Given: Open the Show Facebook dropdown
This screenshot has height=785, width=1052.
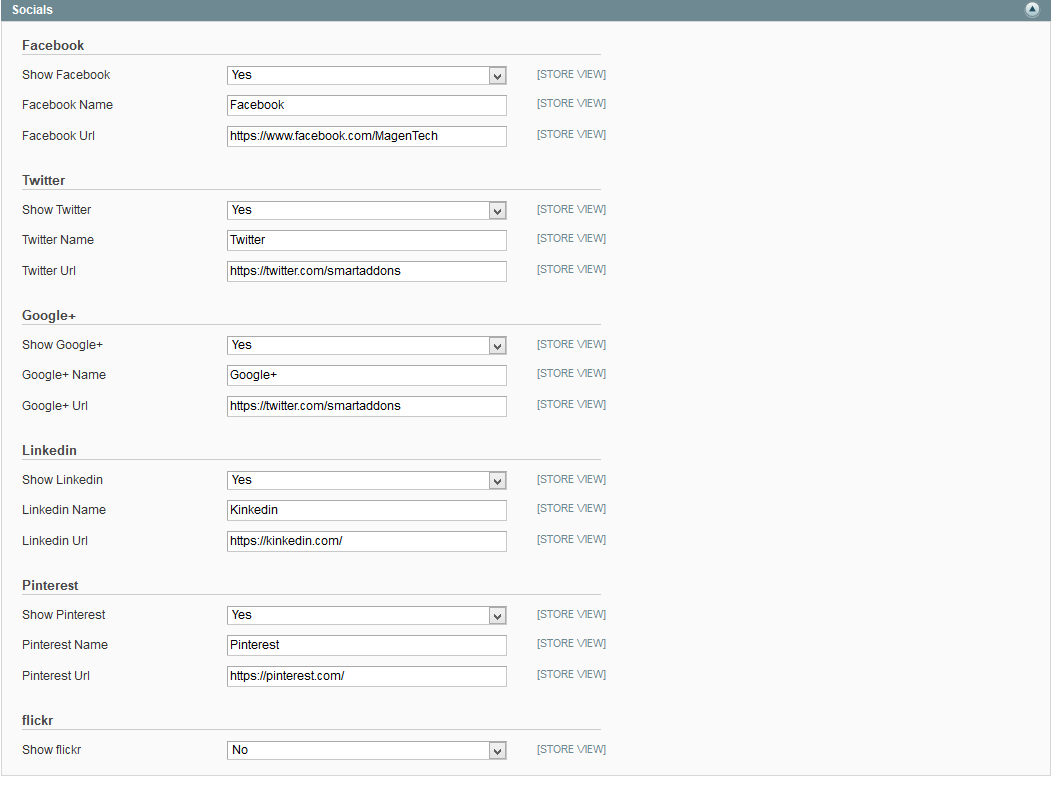Looking at the screenshot, I should (366, 75).
